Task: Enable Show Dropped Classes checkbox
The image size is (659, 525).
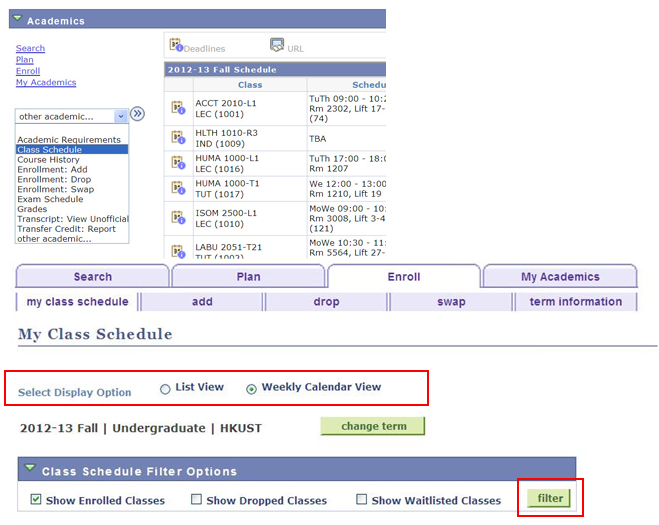Action: tap(197, 500)
